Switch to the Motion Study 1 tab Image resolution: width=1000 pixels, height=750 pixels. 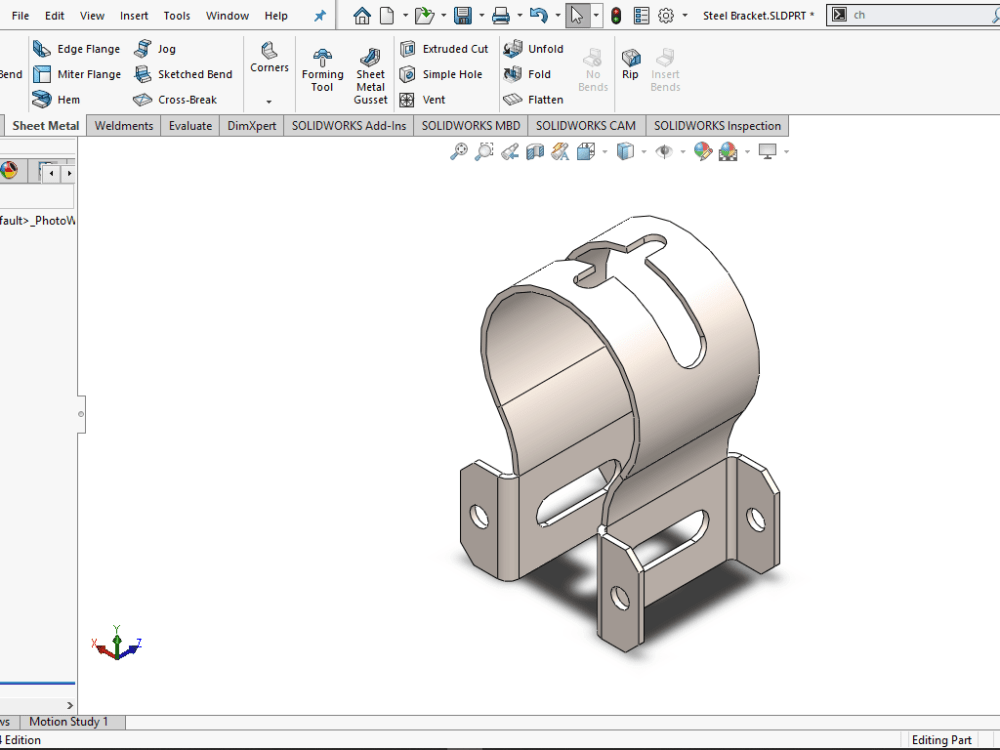coord(71,722)
